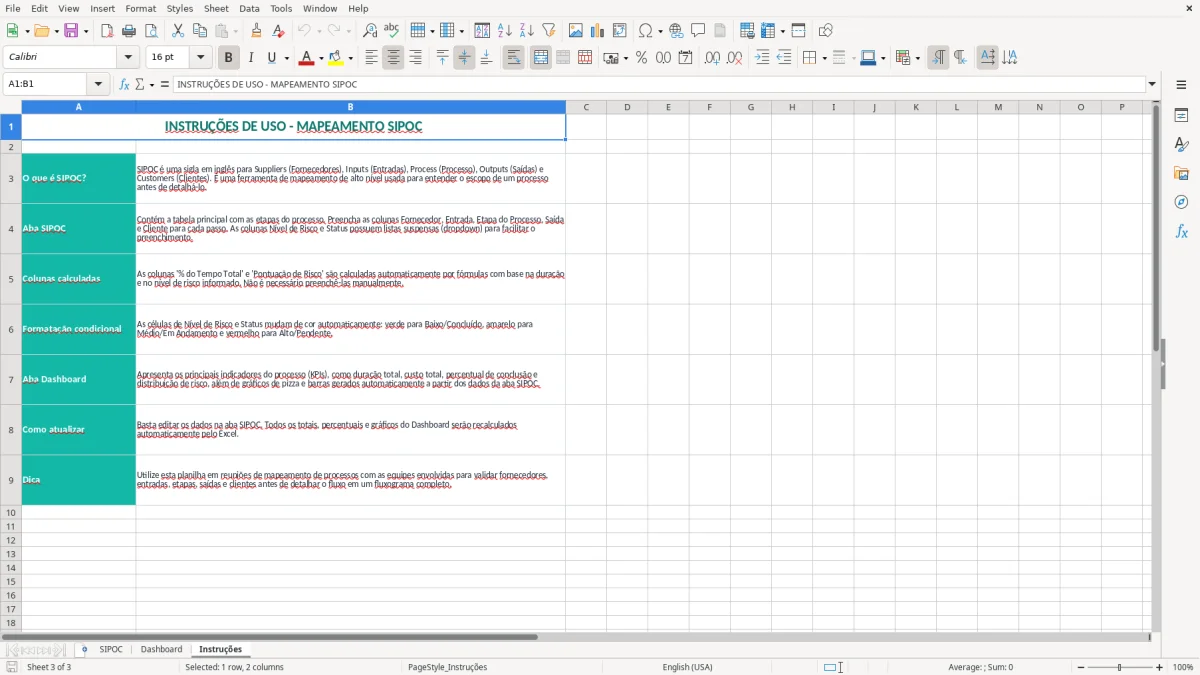Image resolution: width=1200 pixels, height=675 pixels.
Task: Toggle Center Horizontally alignment
Action: (x=393, y=58)
